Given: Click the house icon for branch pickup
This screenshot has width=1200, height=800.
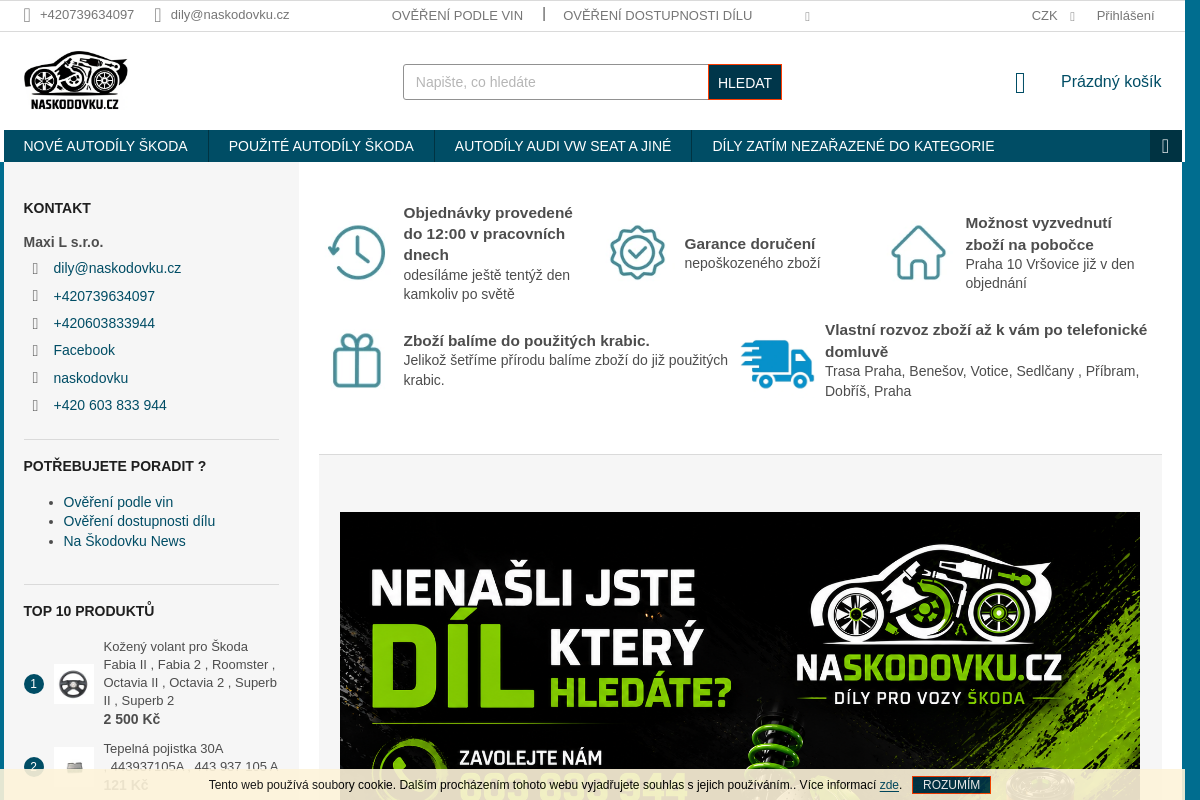Looking at the screenshot, I should (919, 253).
